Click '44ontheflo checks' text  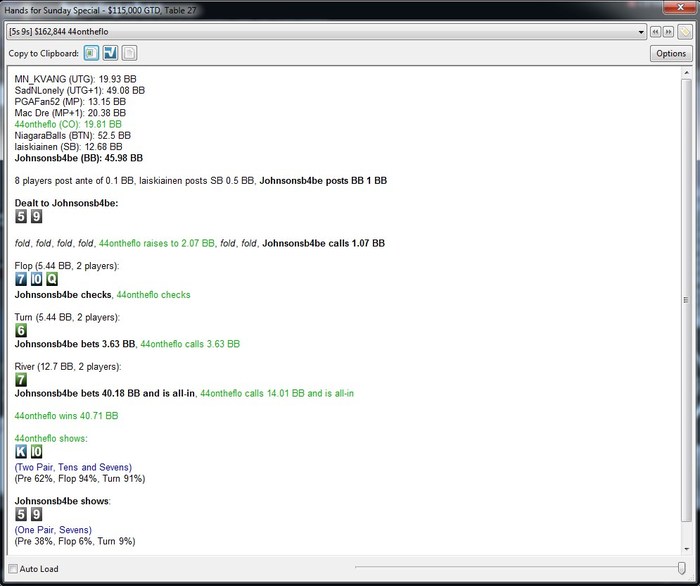pyautogui.click(x=154, y=295)
